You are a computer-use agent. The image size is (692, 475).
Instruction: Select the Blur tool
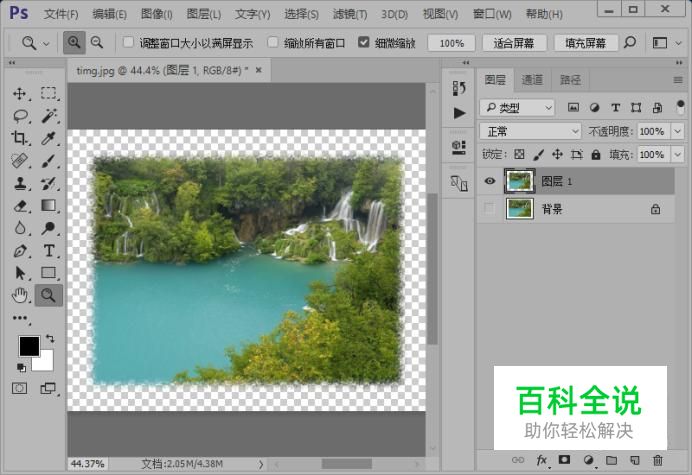point(20,228)
